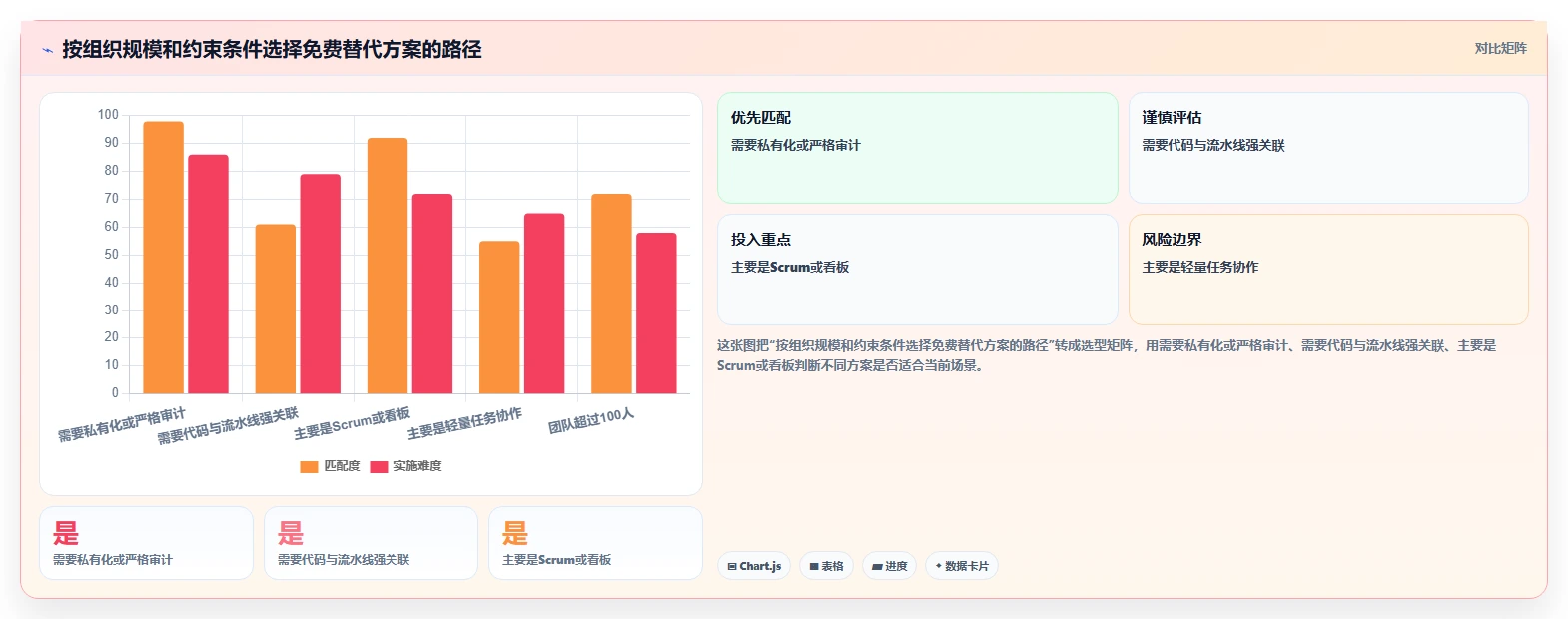Click the 是 stat card for 主要是Scrum或看板
This screenshot has height=619, width=1568.
coord(595,543)
